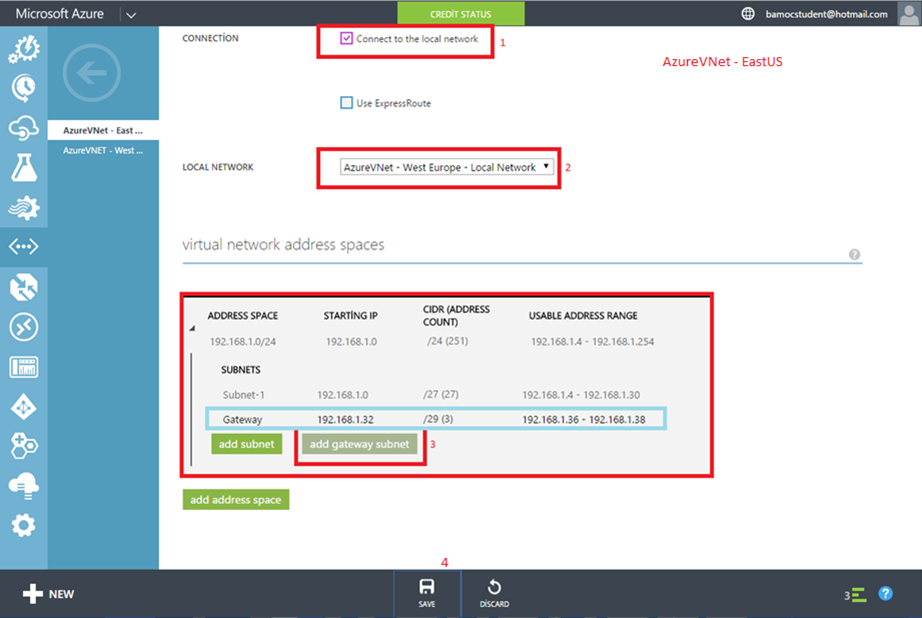
Task: Click the /29 (3) CIDR value
Action: click(x=438, y=419)
